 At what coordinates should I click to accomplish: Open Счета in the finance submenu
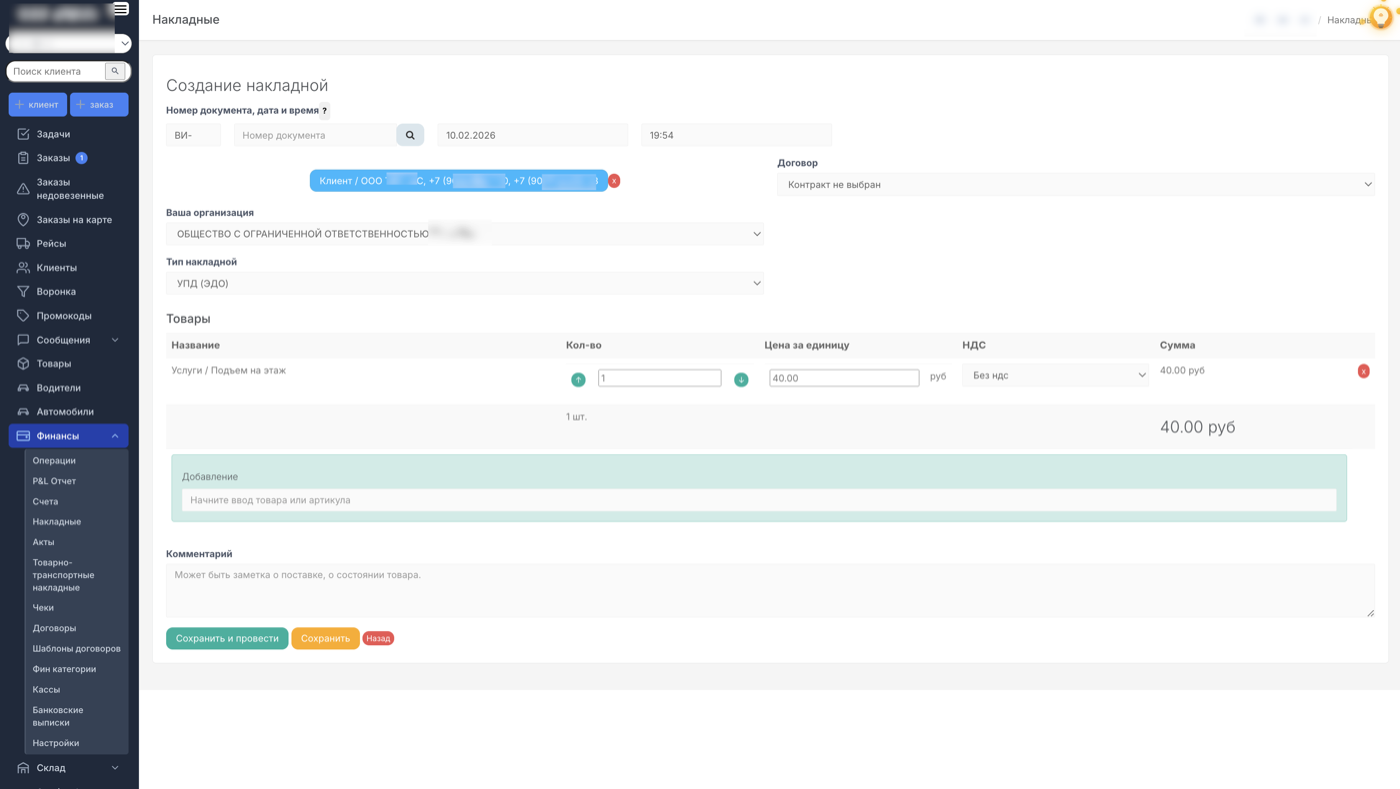45,502
